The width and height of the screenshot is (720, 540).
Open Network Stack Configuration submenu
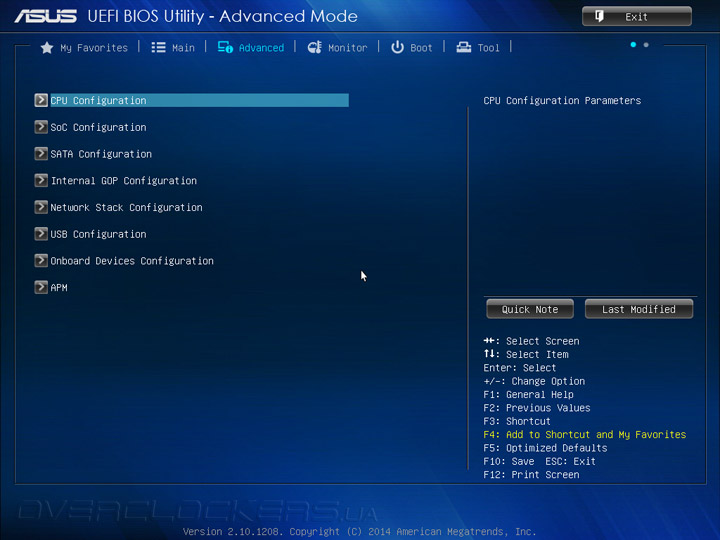point(126,207)
